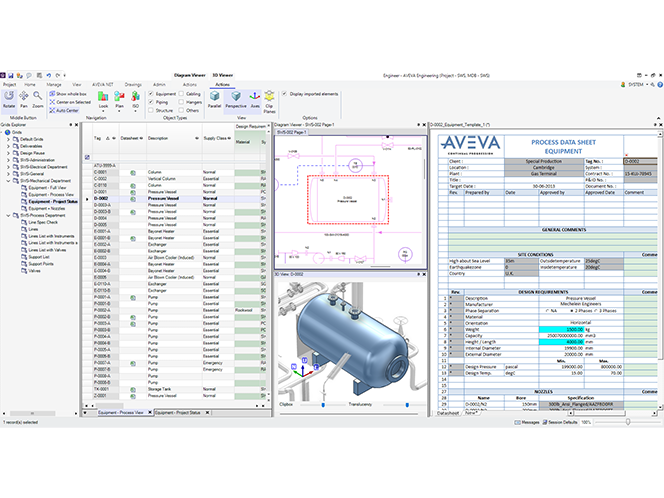Select the Rotate tool in the ribbon
Viewport: 664px width, 498px height.
click(9, 99)
